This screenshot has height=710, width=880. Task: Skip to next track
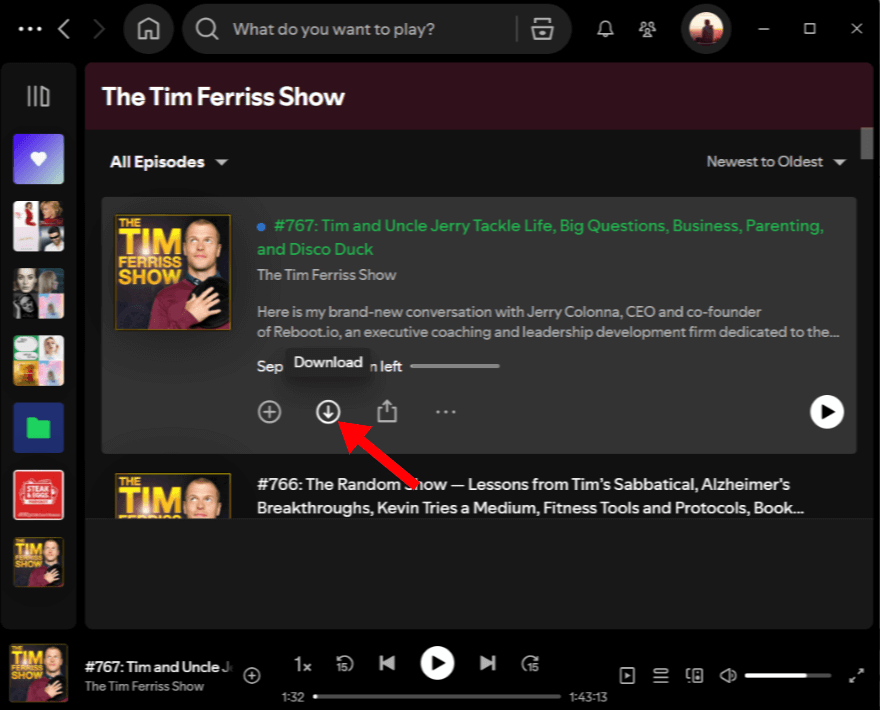coord(488,663)
